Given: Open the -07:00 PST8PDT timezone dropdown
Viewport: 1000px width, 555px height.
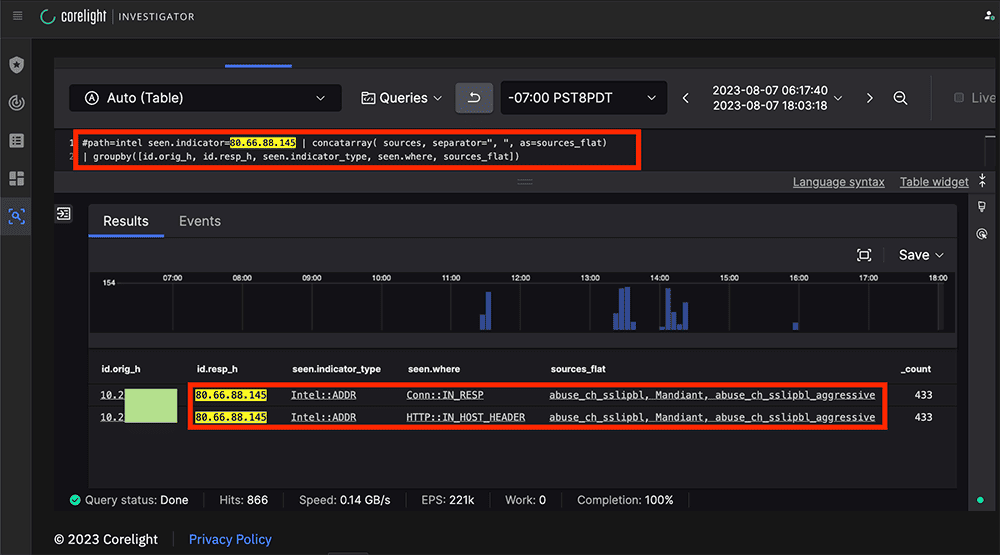Looking at the screenshot, I should (x=582, y=98).
